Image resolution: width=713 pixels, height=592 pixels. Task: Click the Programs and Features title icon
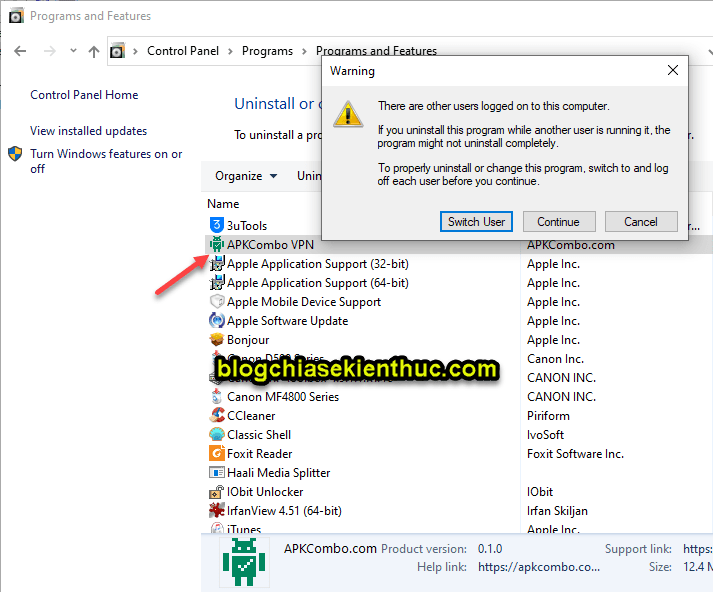pyautogui.click(x=16, y=16)
